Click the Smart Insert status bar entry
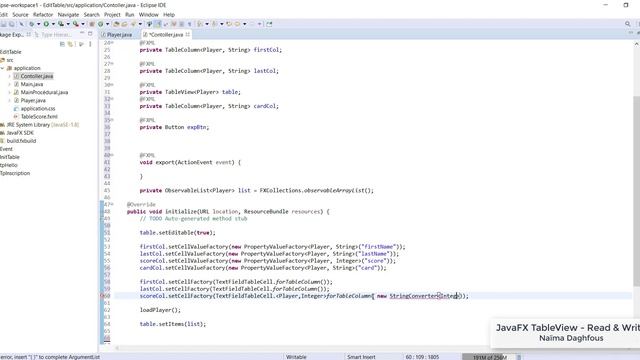This screenshot has height=360, width=640. [x=361, y=357]
